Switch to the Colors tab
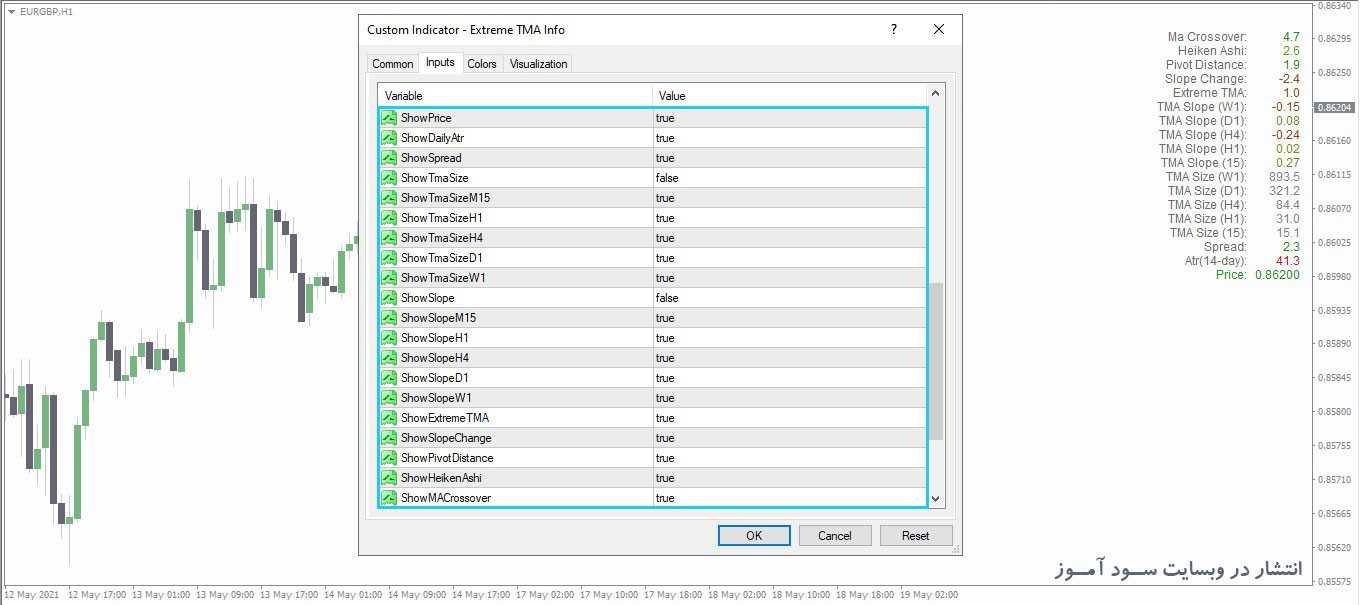 pos(482,64)
